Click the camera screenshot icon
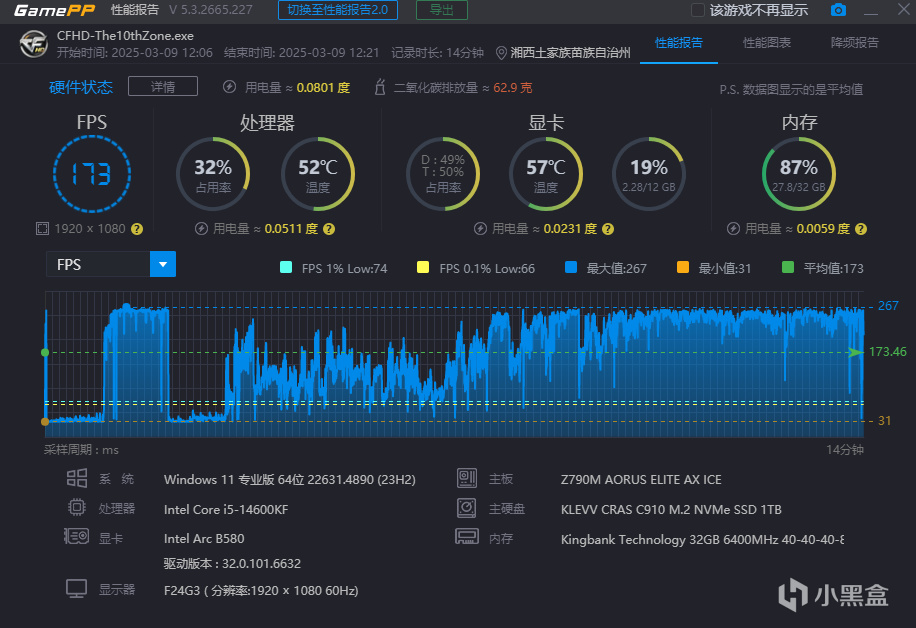 [x=838, y=10]
